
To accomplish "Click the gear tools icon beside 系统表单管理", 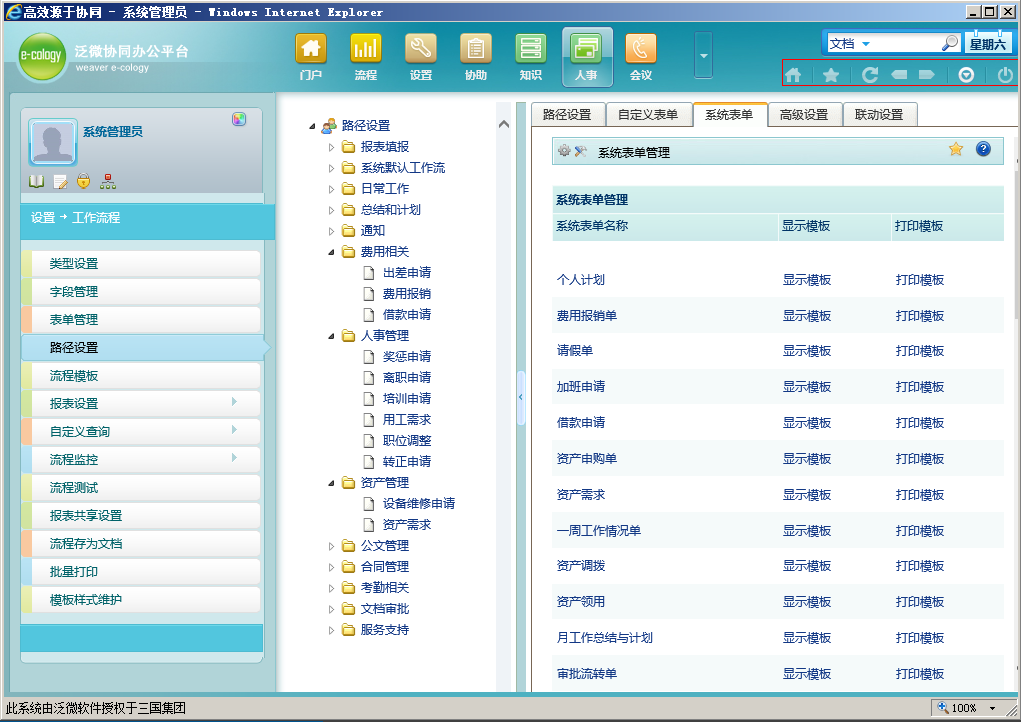I will point(572,151).
